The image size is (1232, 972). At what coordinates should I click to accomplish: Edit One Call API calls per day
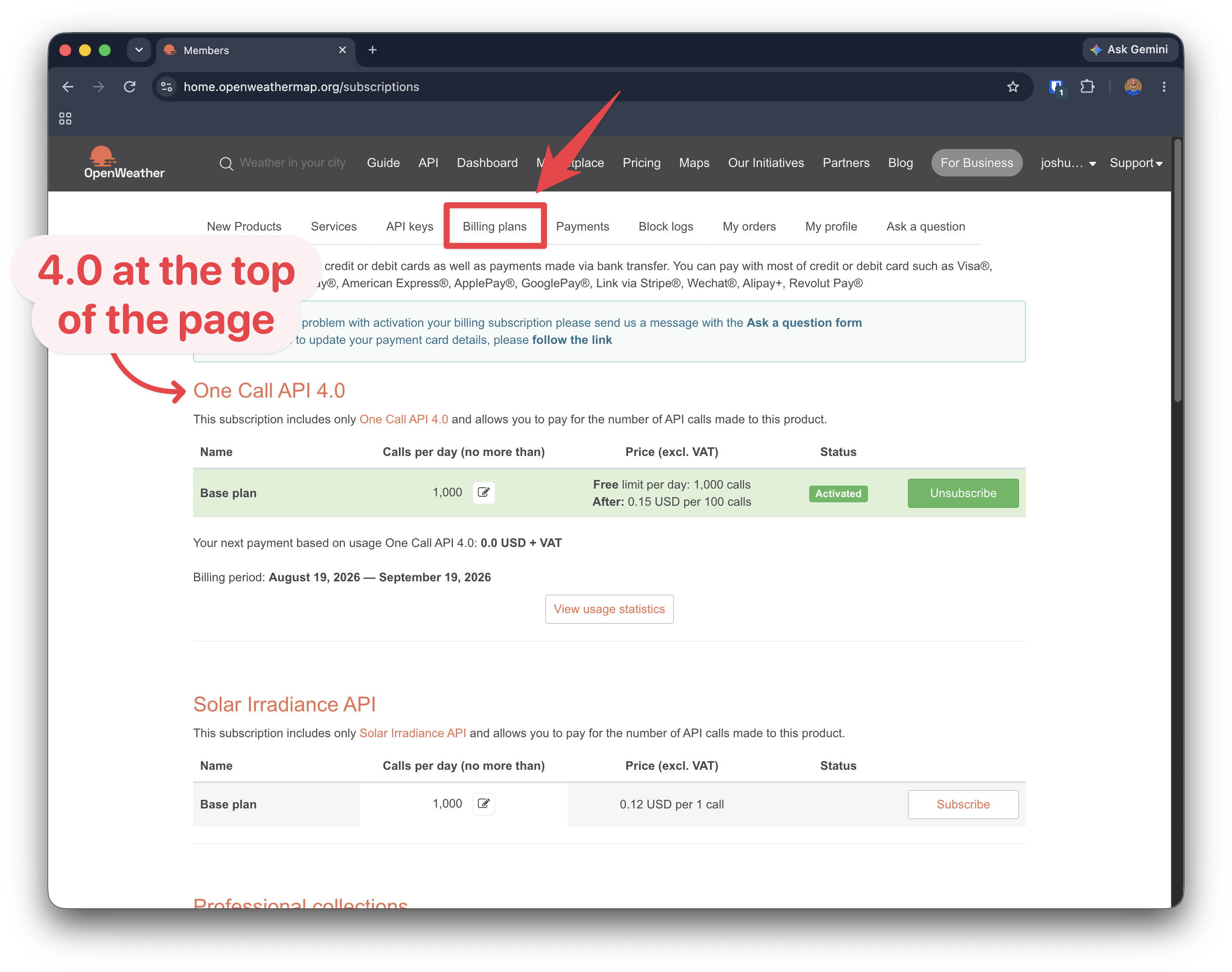pos(484,492)
